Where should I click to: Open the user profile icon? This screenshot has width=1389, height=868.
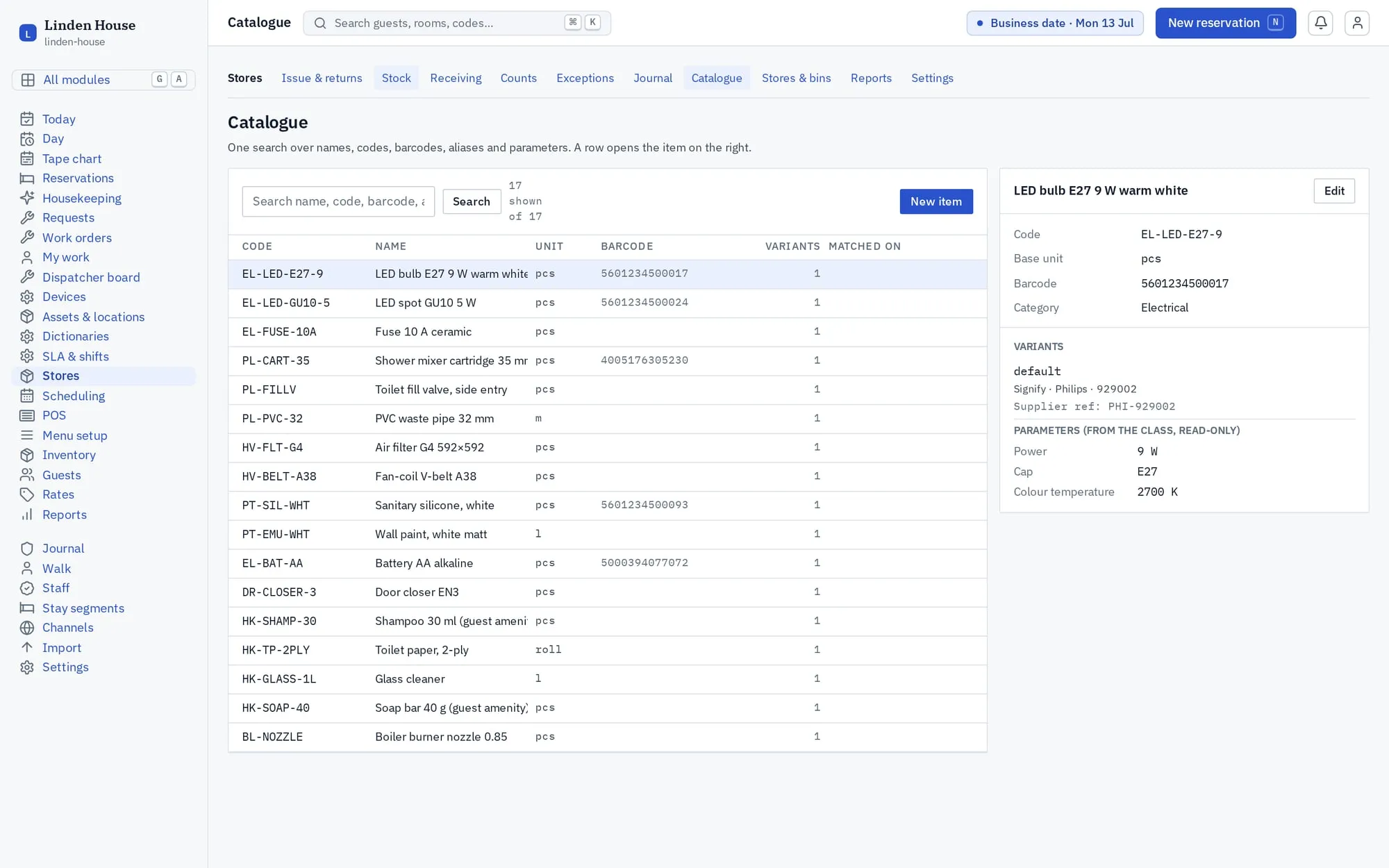tap(1356, 23)
